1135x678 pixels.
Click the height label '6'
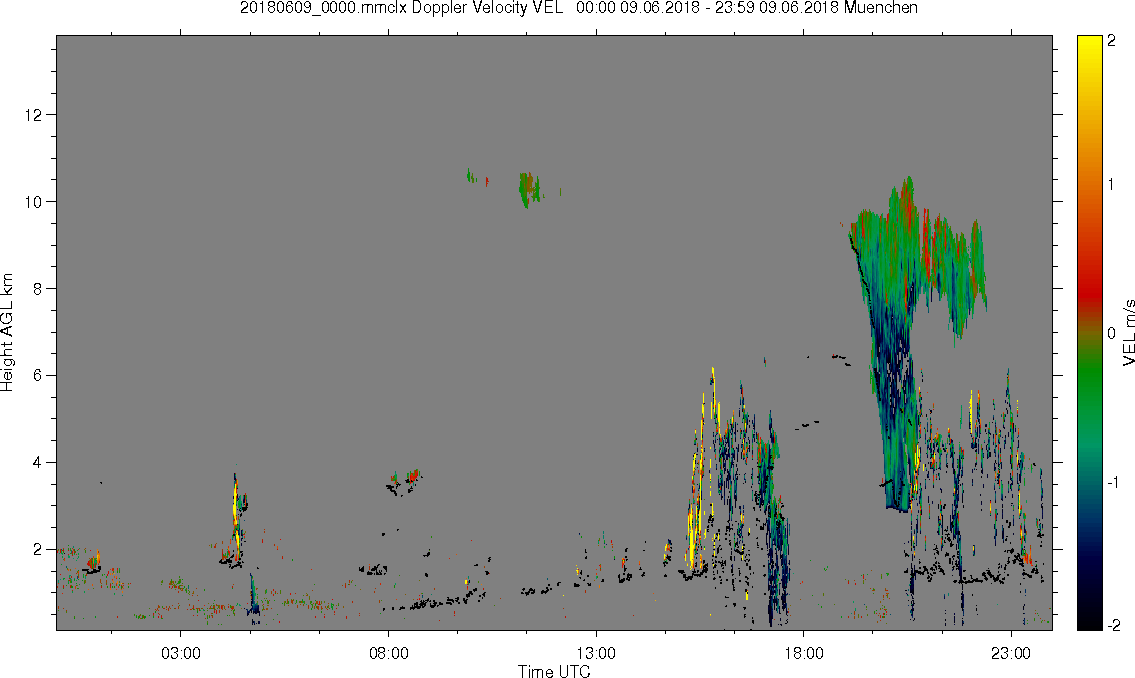38,376
